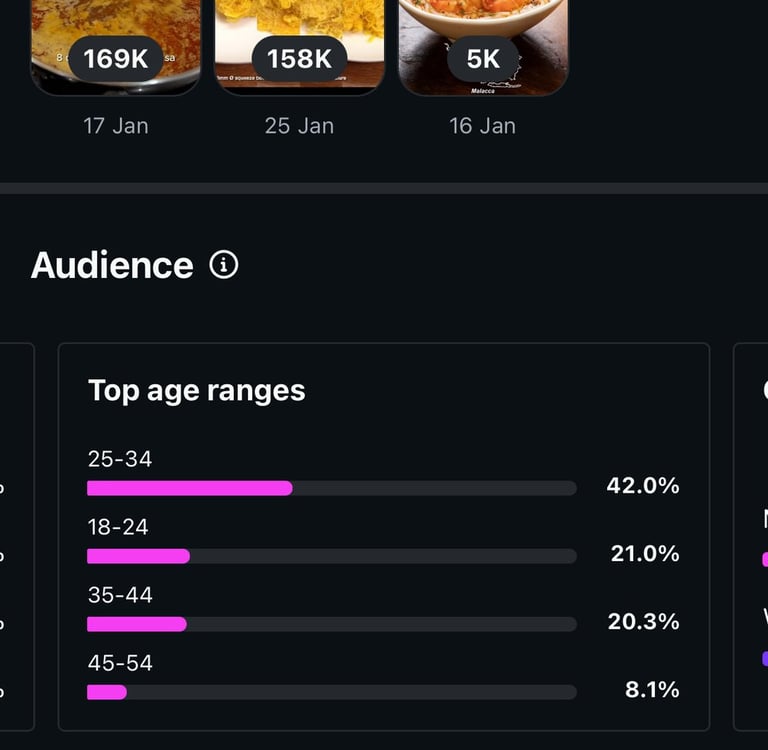Image resolution: width=768 pixels, height=750 pixels.
Task: Click the info icon beside Audience
Action: pos(224,265)
